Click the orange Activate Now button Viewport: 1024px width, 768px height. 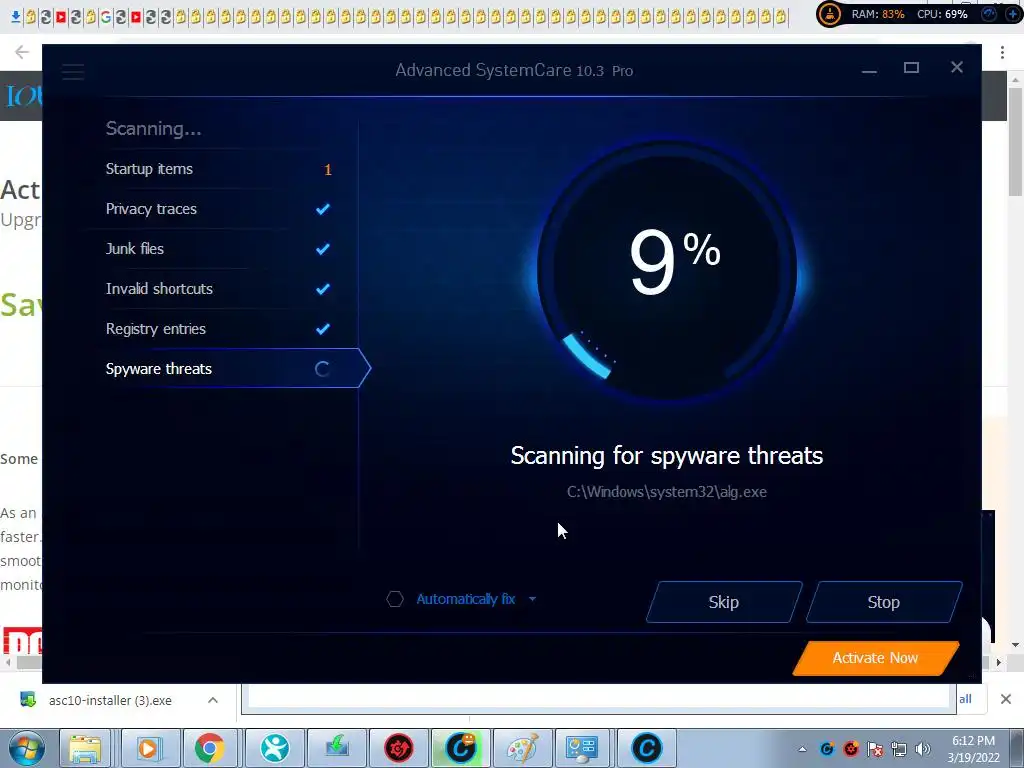pyautogui.click(x=876, y=658)
